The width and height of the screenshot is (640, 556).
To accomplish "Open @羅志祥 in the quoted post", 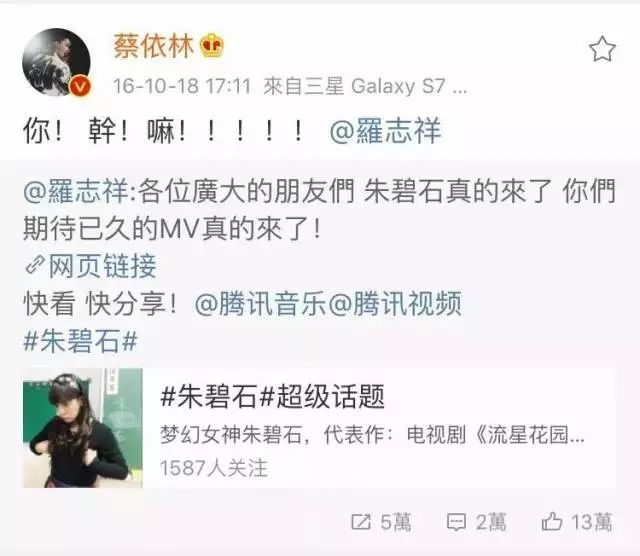I will coord(76,191).
